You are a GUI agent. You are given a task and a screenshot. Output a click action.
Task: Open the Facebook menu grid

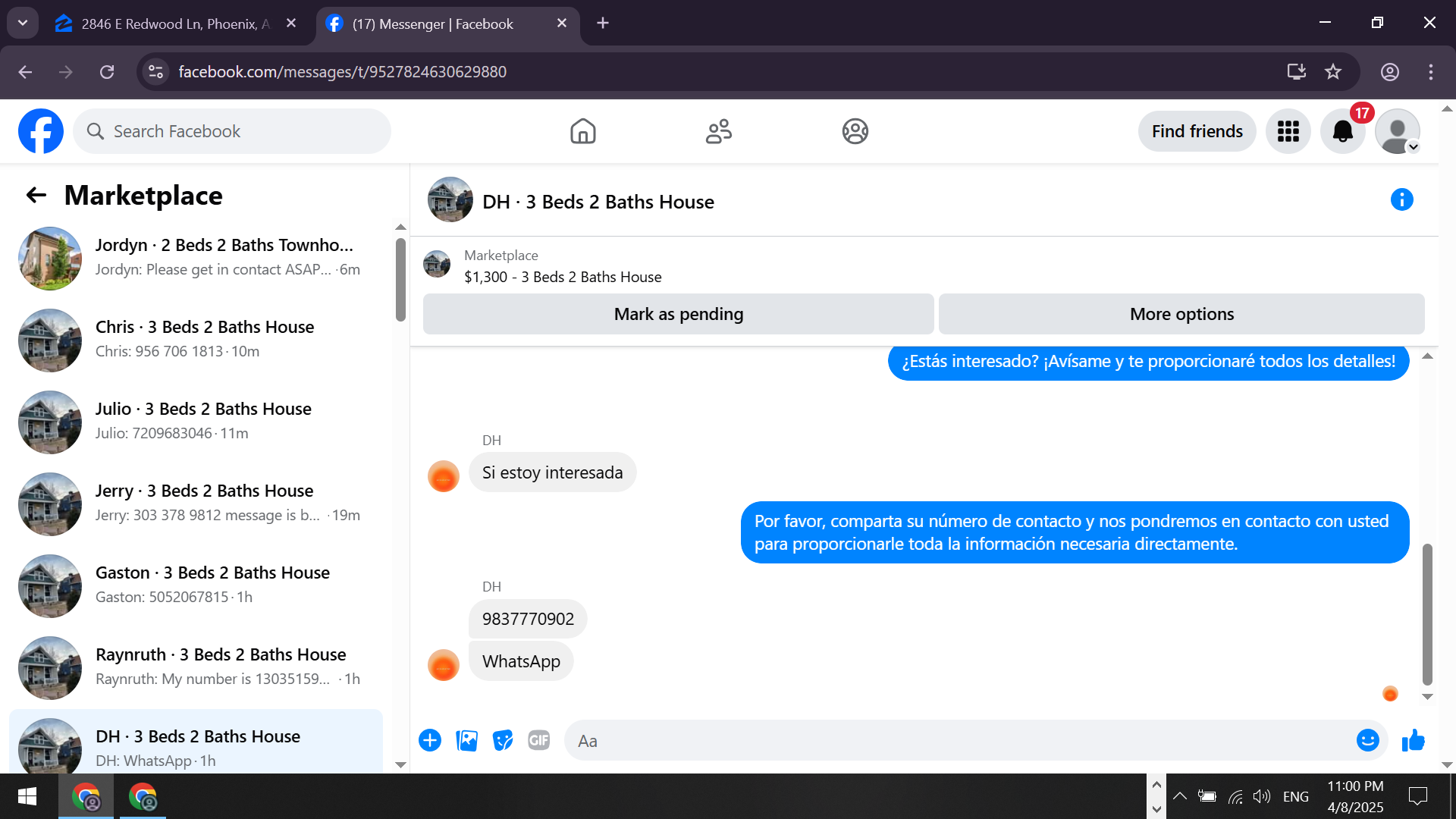tap(1288, 131)
